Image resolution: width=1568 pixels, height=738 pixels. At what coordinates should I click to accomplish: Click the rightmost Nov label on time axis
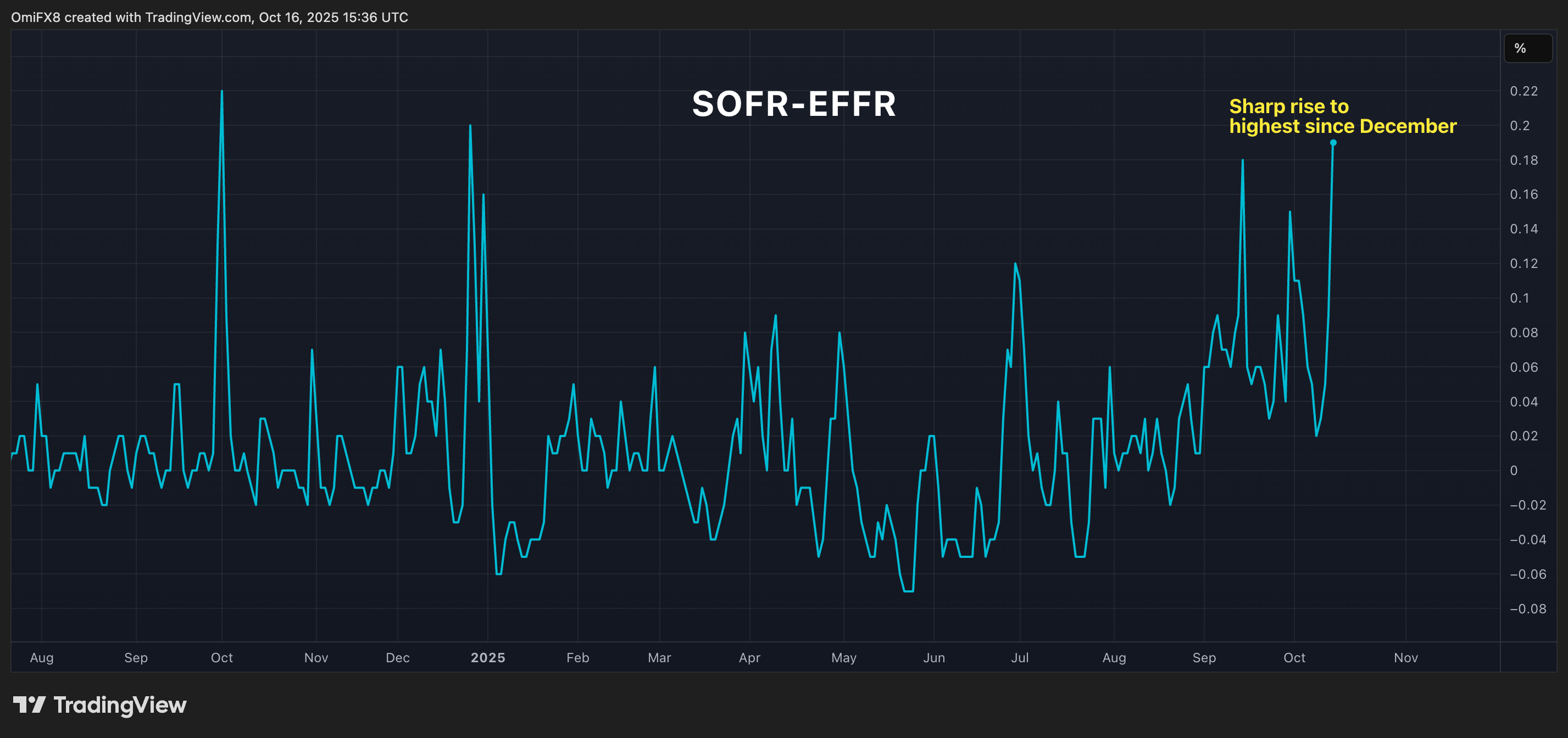[1405, 657]
